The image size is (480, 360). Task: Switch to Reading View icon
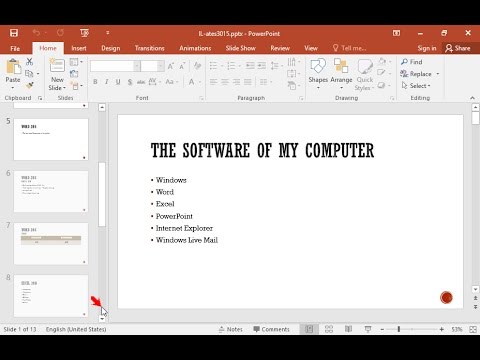pyautogui.click(x=348, y=329)
